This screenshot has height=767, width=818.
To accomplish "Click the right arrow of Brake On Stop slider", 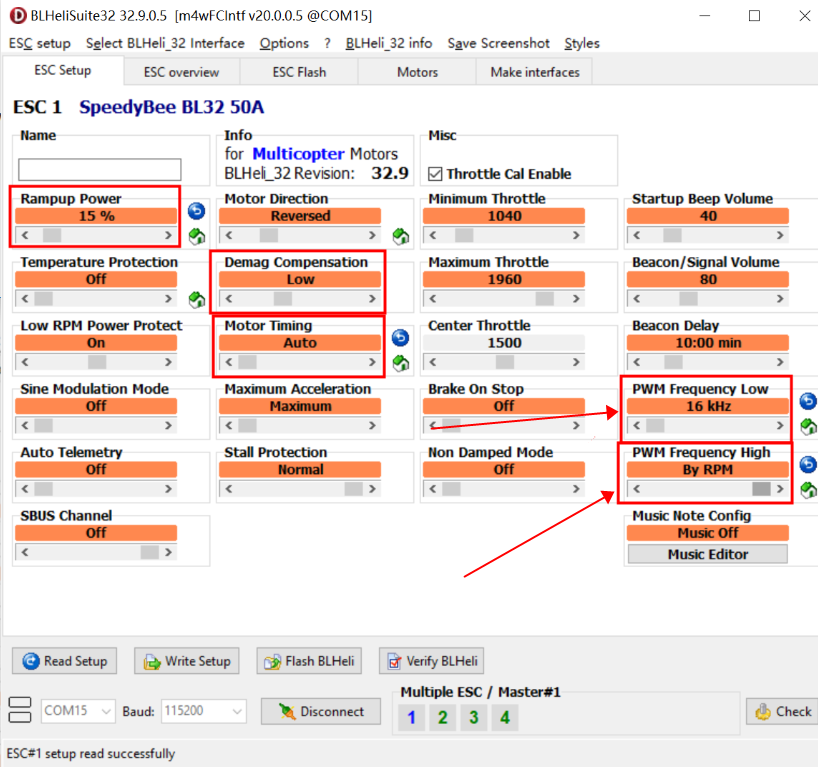I will tap(576, 426).
